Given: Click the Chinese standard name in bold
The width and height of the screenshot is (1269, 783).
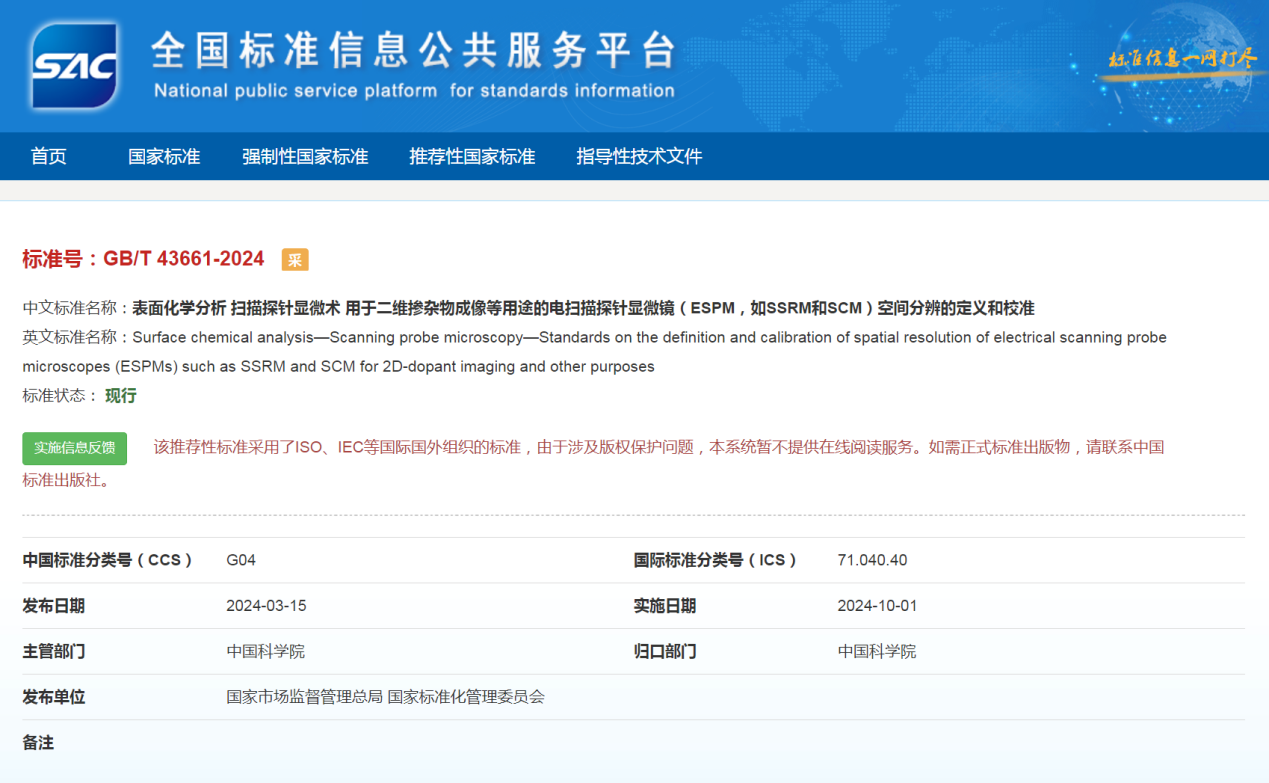Looking at the screenshot, I should (x=582, y=308).
